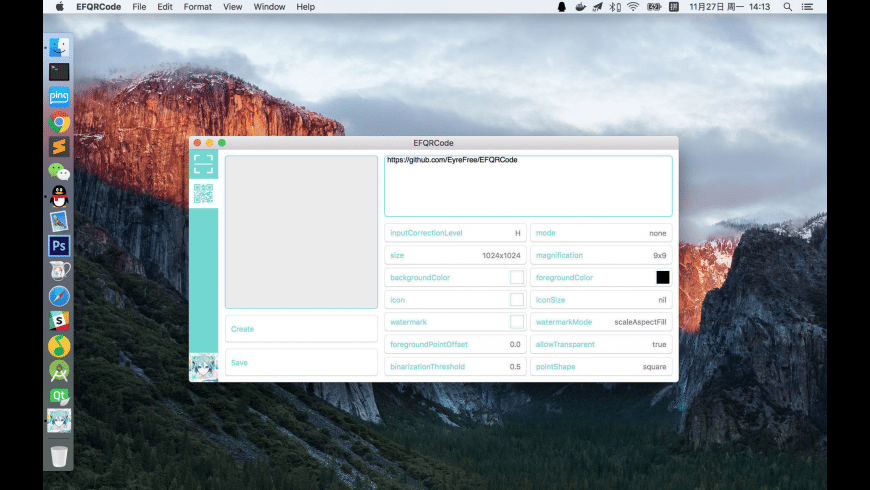
Task: Open the View menu
Action: [x=232, y=7]
